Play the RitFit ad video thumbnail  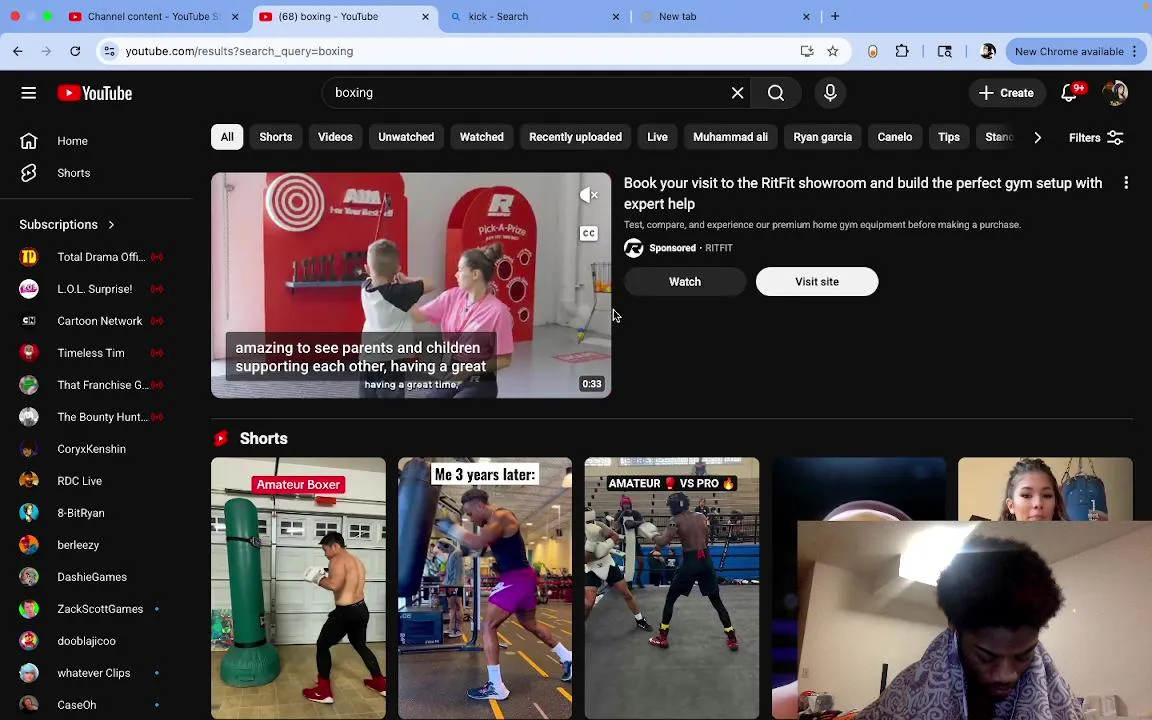[411, 285]
